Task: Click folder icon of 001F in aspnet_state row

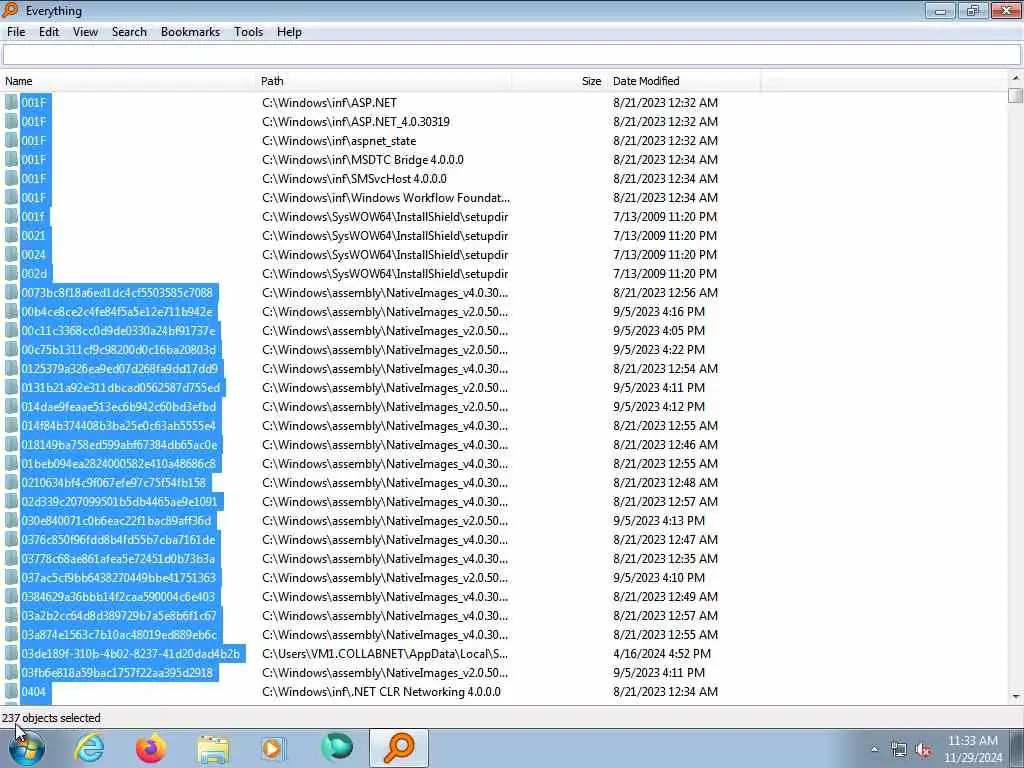Action: (11, 140)
